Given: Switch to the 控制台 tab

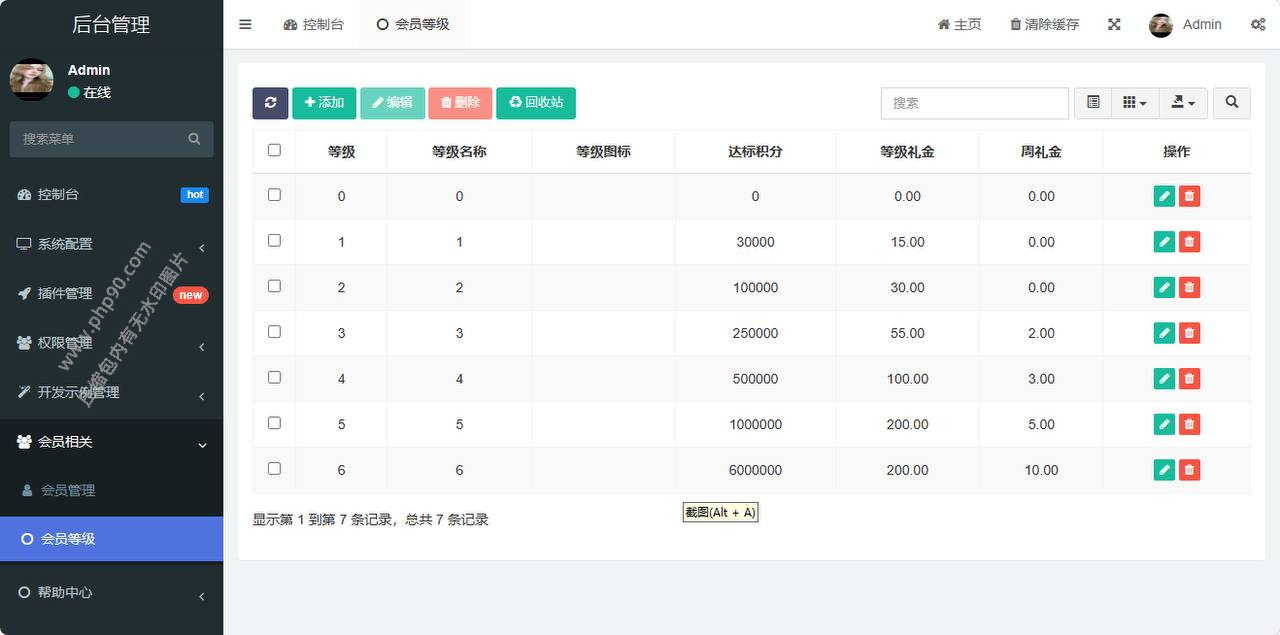Looking at the screenshot, I should 314,25.
